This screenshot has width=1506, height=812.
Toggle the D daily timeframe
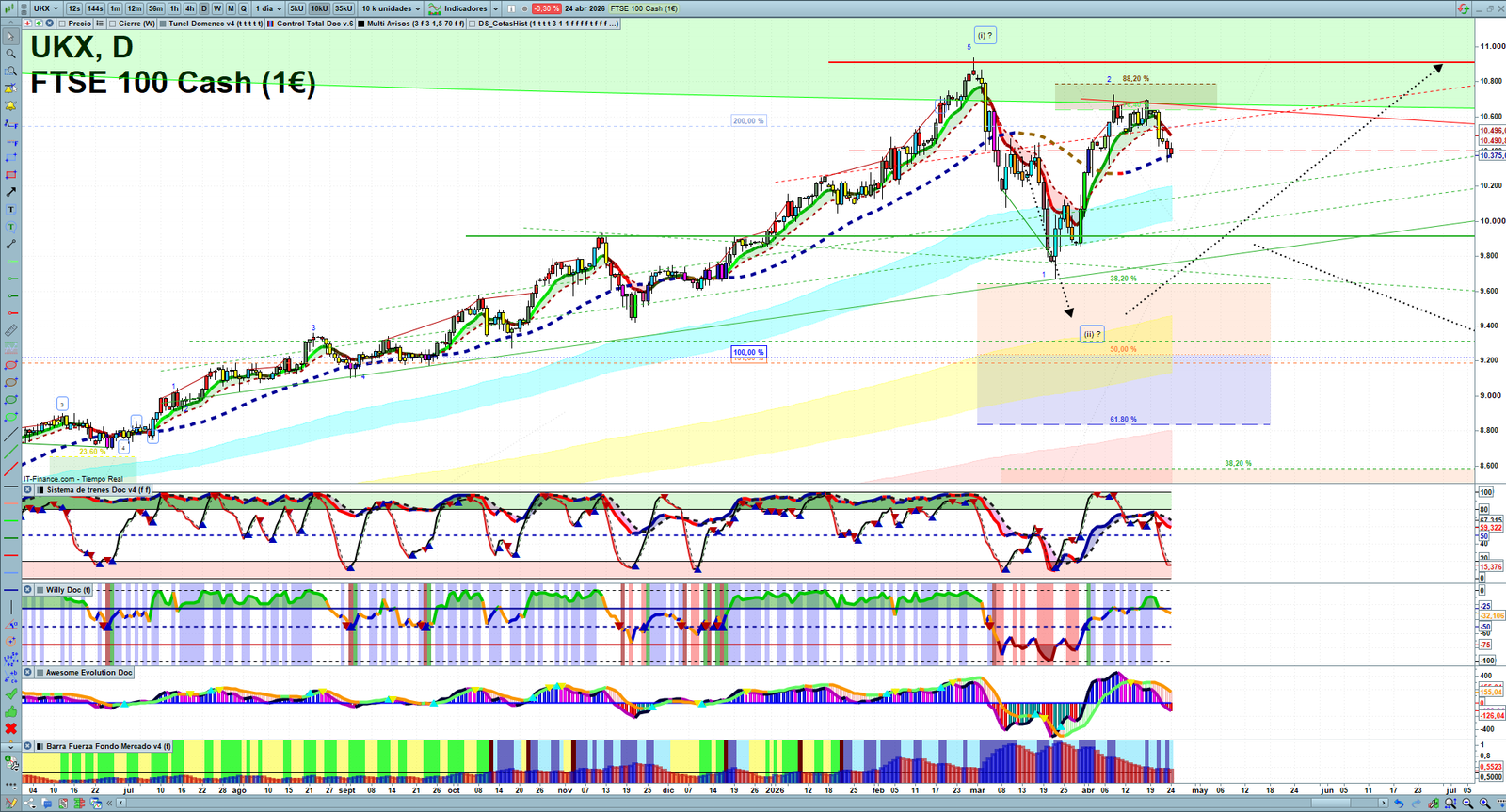coord(204,8)
